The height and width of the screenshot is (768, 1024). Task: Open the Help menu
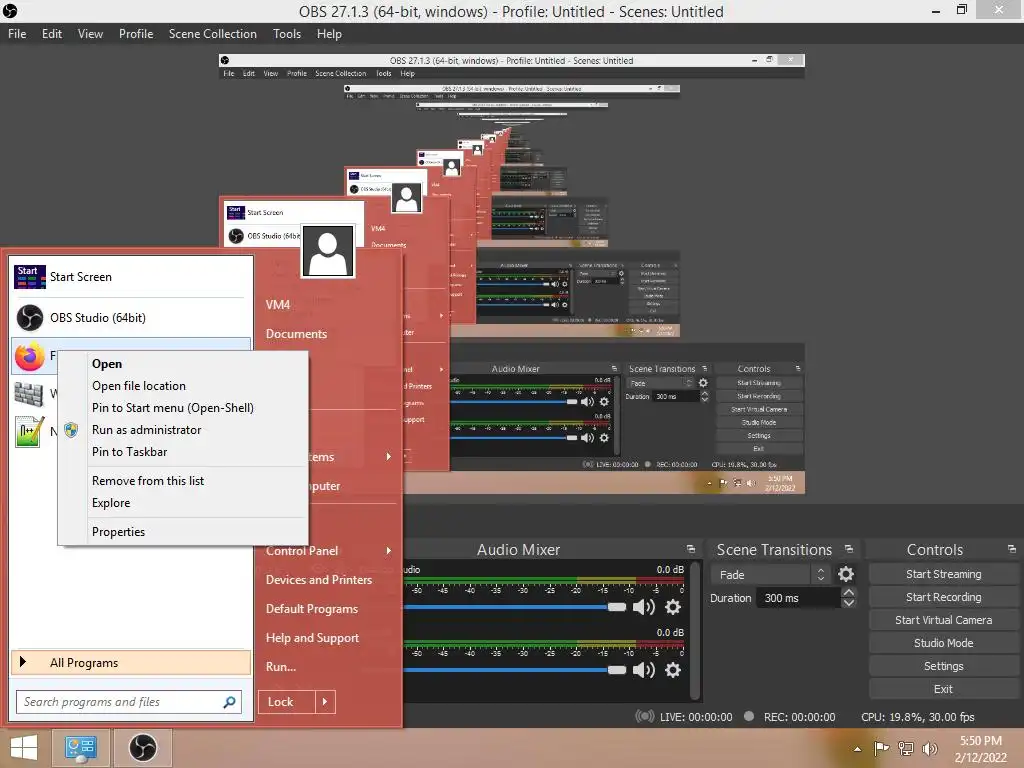tap(329, 34)
